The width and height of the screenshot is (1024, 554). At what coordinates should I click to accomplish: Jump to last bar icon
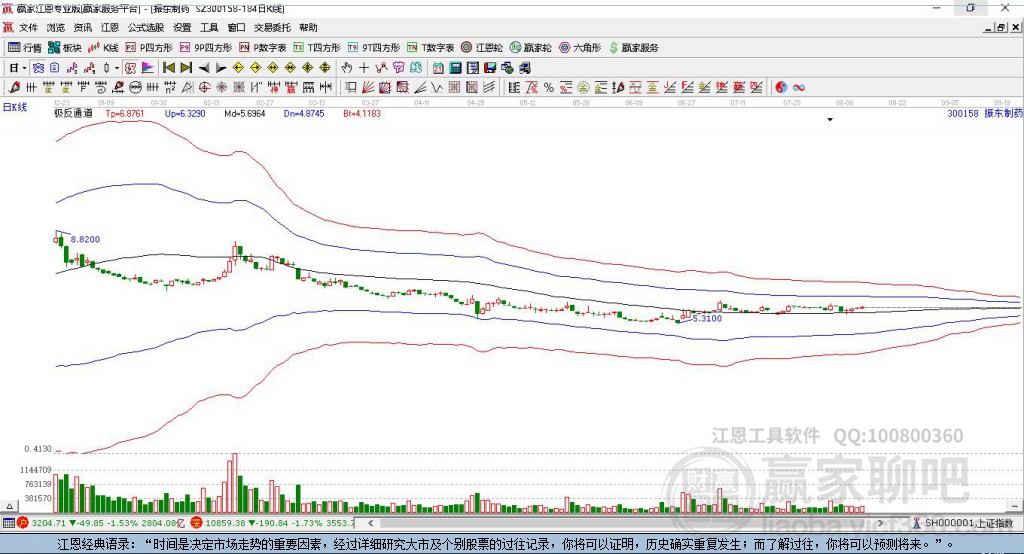186,68
